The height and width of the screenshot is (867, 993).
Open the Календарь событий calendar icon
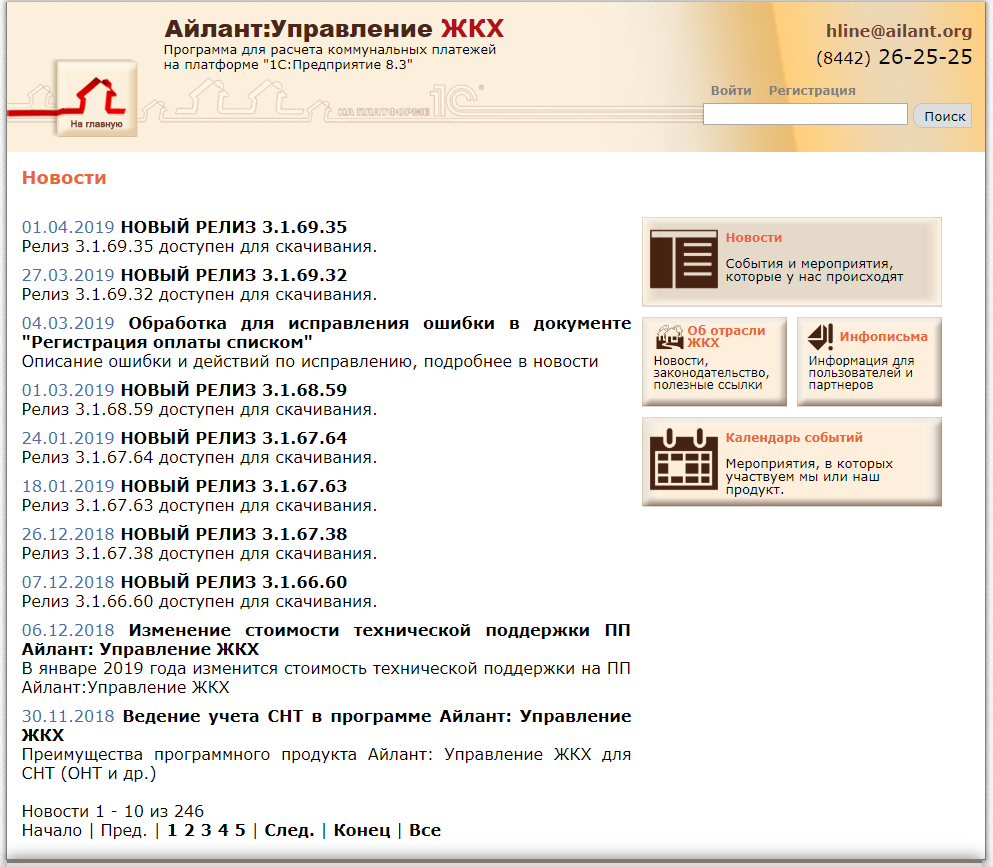(683, 459)
